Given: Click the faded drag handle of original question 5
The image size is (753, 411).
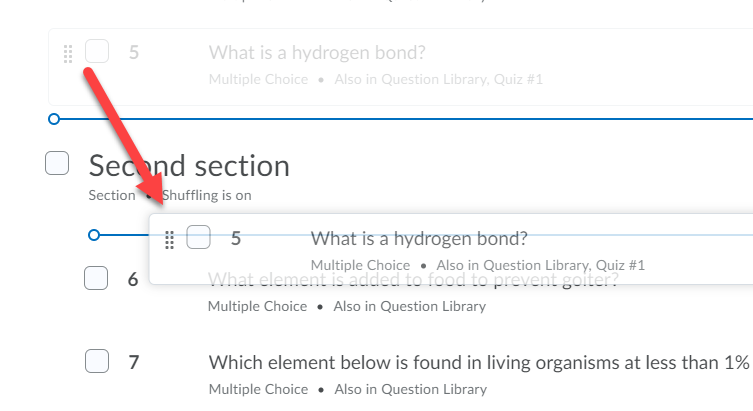Looking at the screenshot, I should point(68,54).
